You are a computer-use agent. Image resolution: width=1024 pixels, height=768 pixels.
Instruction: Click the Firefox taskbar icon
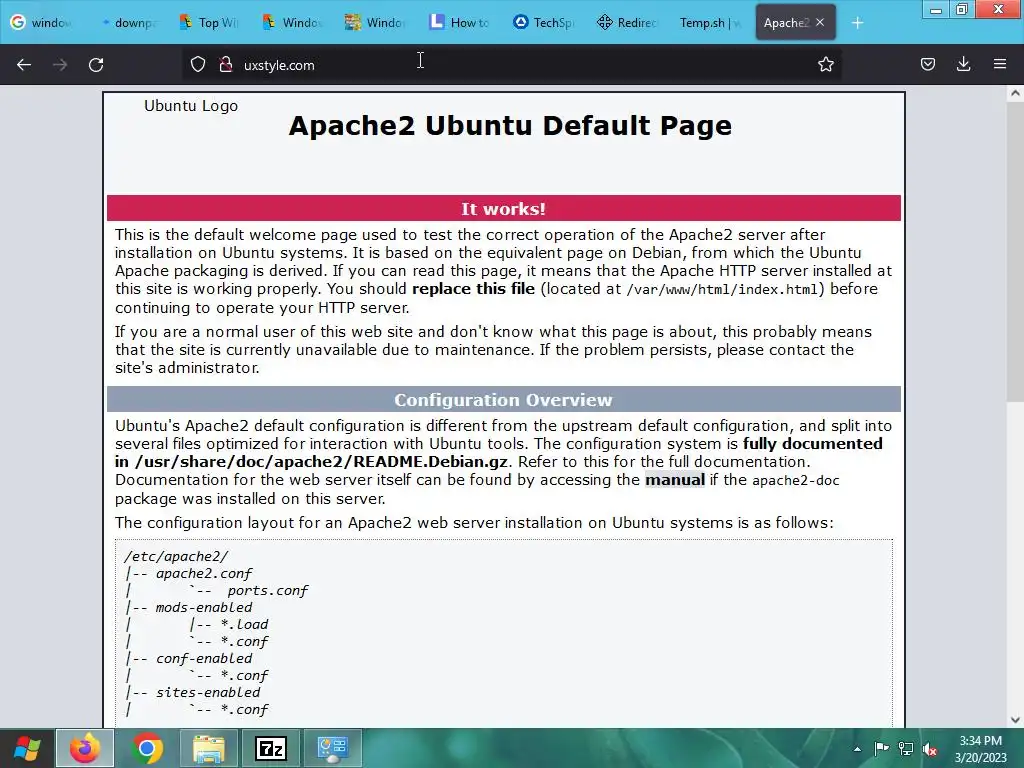click(85, 748)
